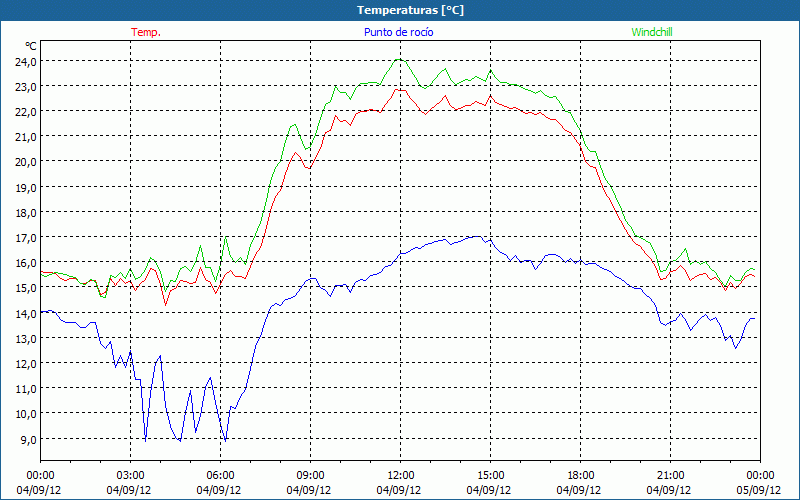The height and width of the screenshot is (500, 800).
Task: Select the green Windchill legend label
Action: point(652,32)
